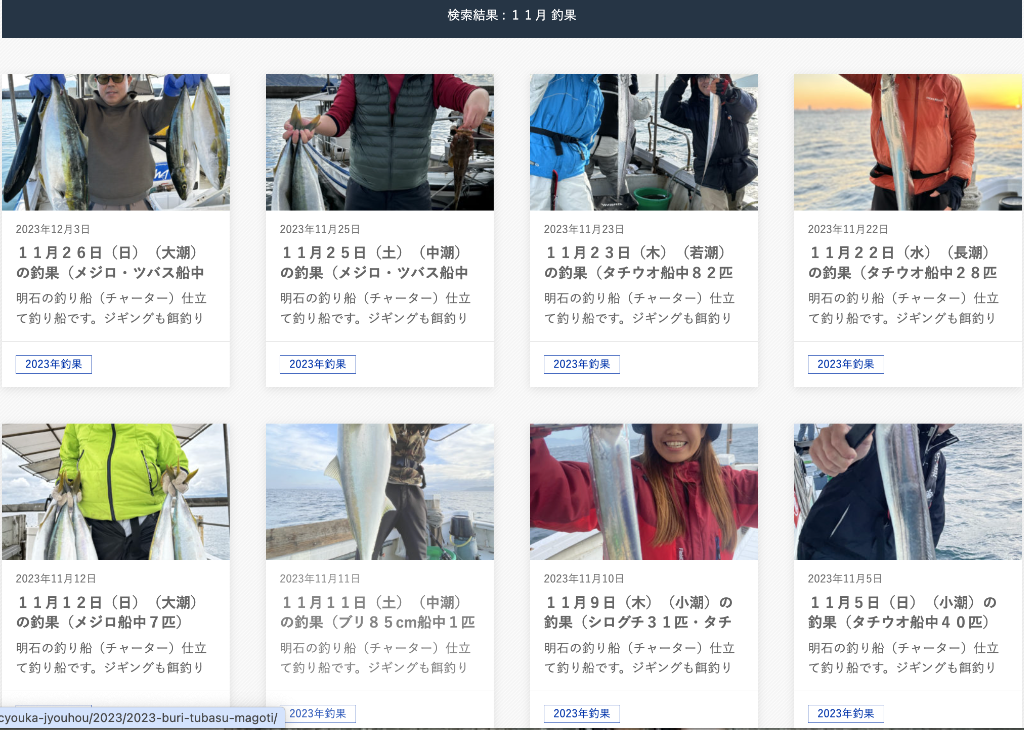1024x730 pixels.
Task: Open the smiling woman photo for 11月9日
Action: [644, 491]
